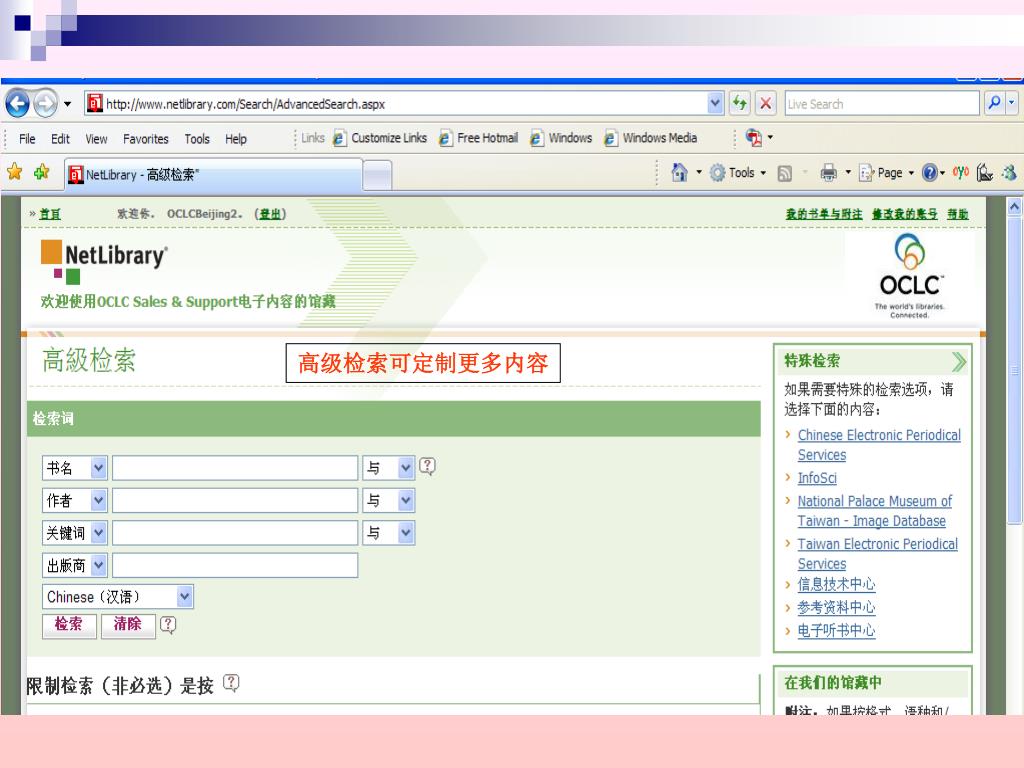1024x768 pixels.
Task: Select the NetLibrary 高级检索 tab
Action: 213,174
